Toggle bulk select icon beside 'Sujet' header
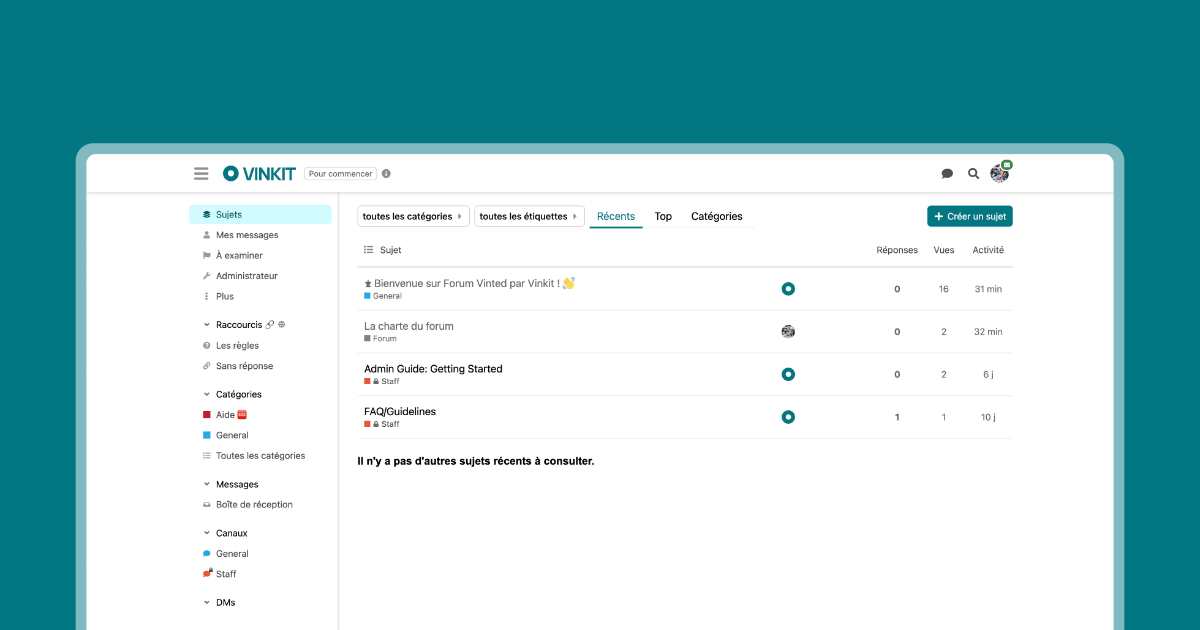This screenshot has height=630, width=1200. [x=368, y=250]
